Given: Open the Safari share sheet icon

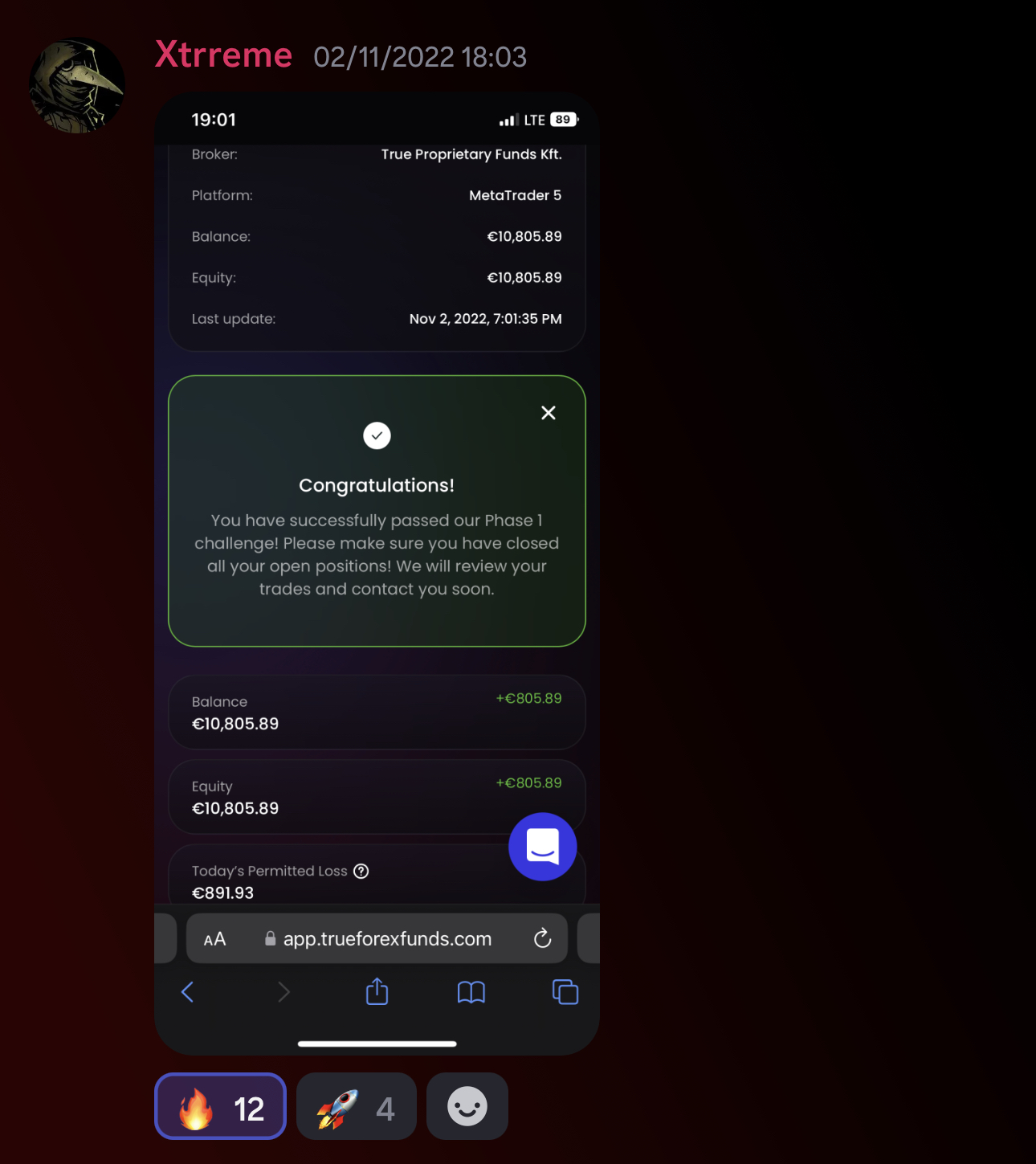Looking at the screenshot, I should coord(377,992).
